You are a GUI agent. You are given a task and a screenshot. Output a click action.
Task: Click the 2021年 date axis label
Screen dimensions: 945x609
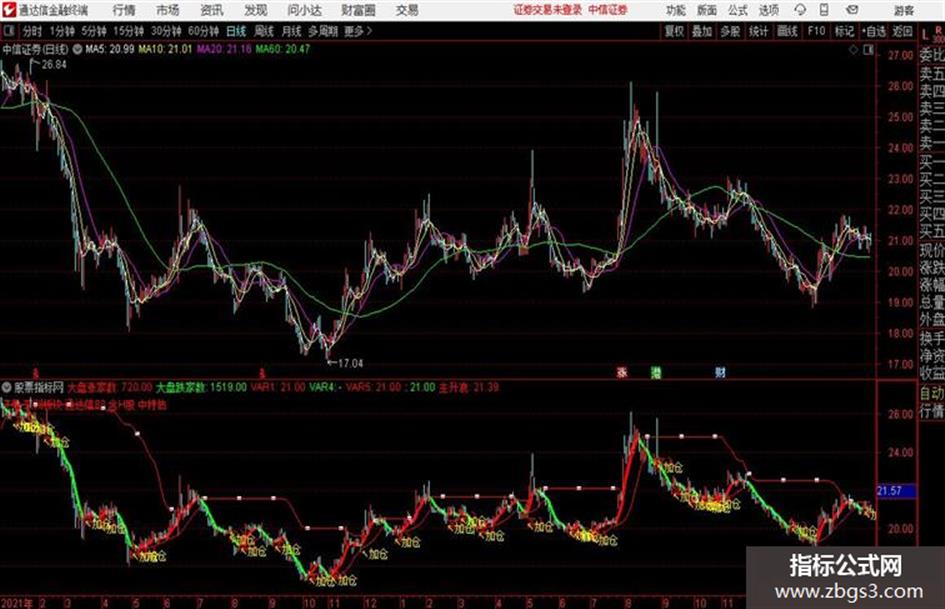click(x=18, y=602)
